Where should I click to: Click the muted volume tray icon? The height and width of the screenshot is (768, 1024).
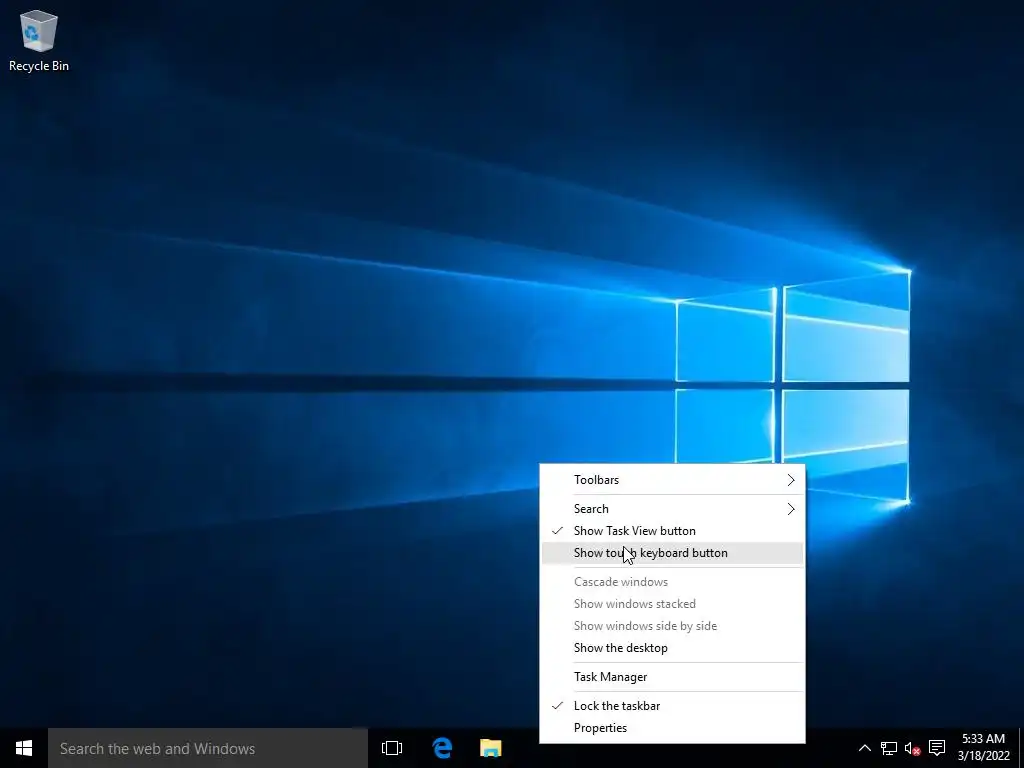coord(912,748)
